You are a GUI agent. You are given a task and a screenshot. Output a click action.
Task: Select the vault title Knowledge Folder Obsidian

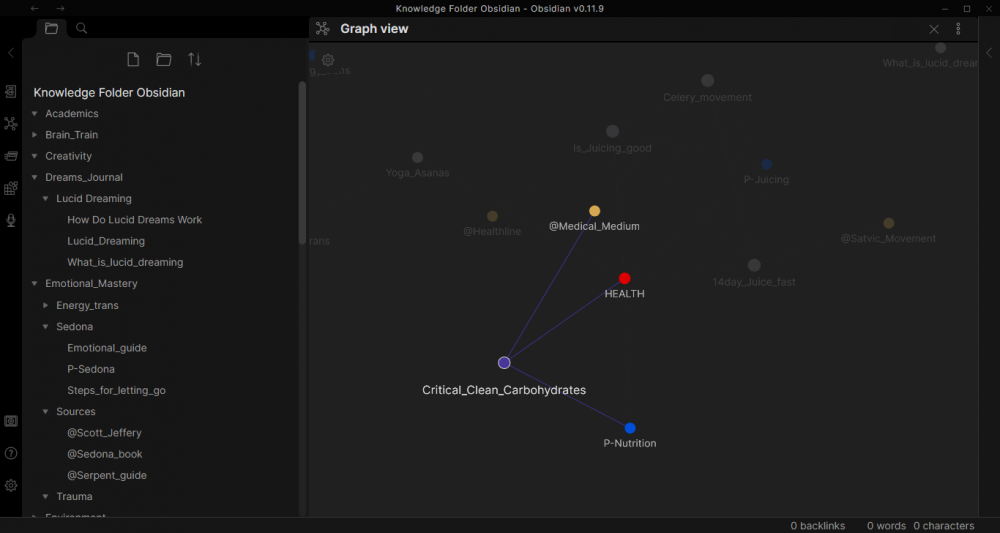(x=109, y=92)
